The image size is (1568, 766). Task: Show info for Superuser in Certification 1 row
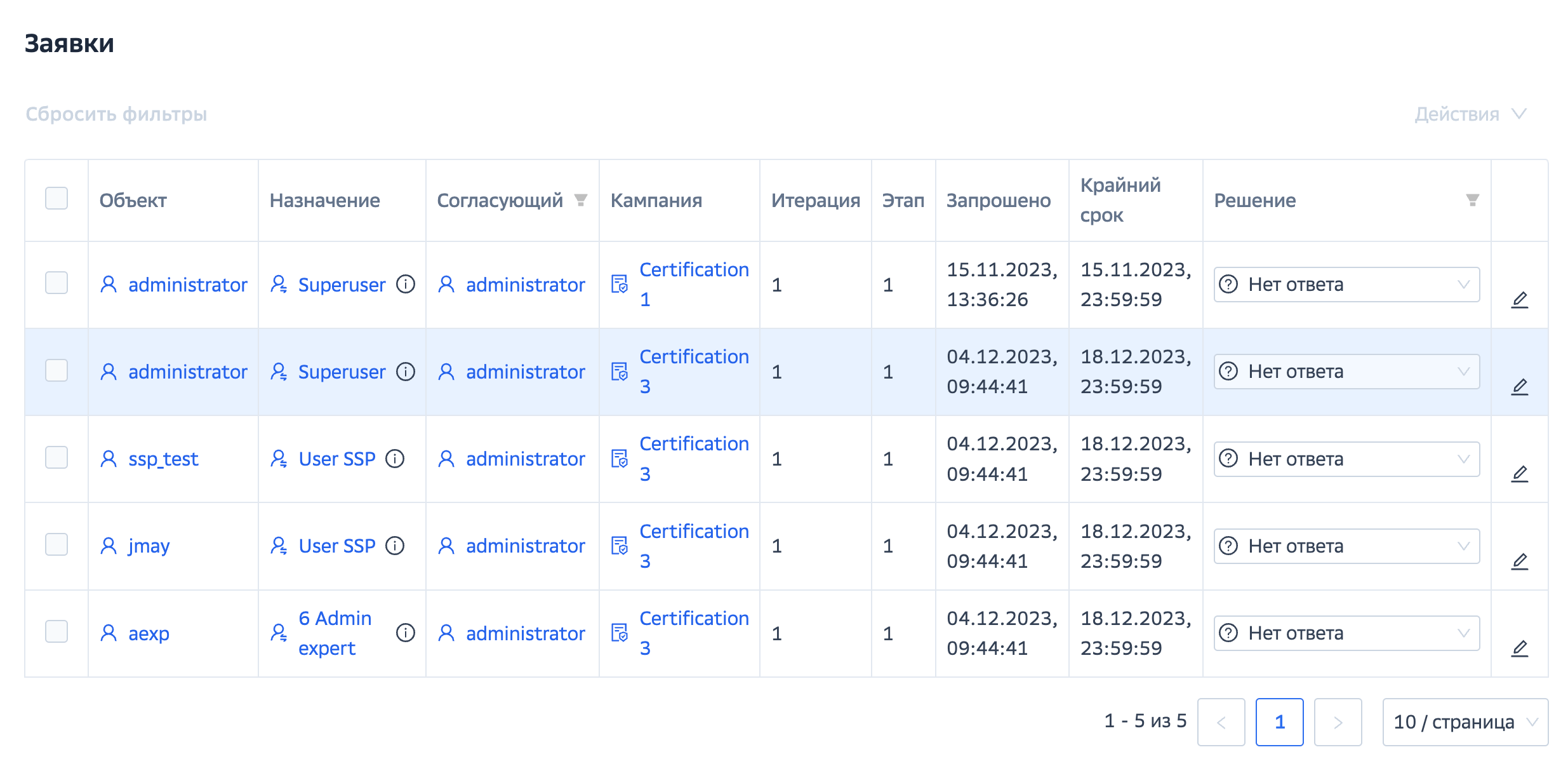coord(406,284)
